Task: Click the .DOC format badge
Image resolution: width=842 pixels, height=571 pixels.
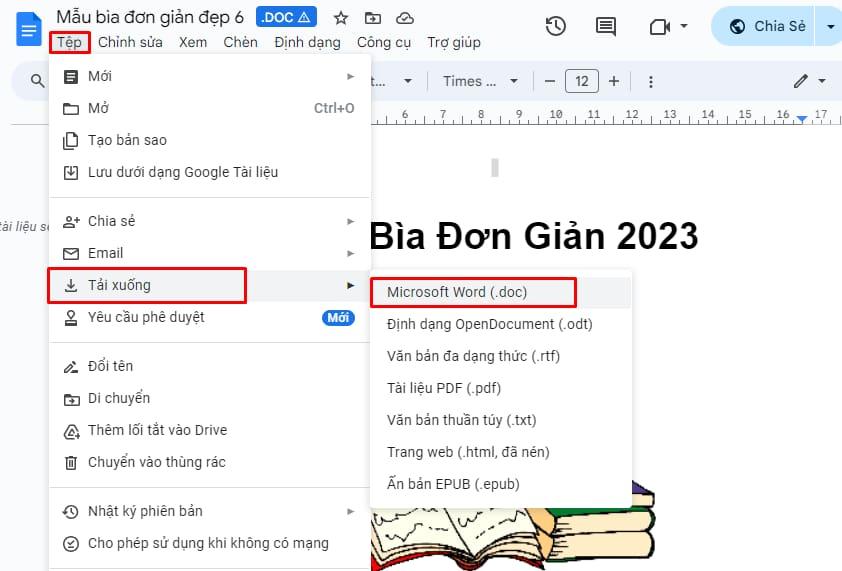Action: [x=286, y=17]
